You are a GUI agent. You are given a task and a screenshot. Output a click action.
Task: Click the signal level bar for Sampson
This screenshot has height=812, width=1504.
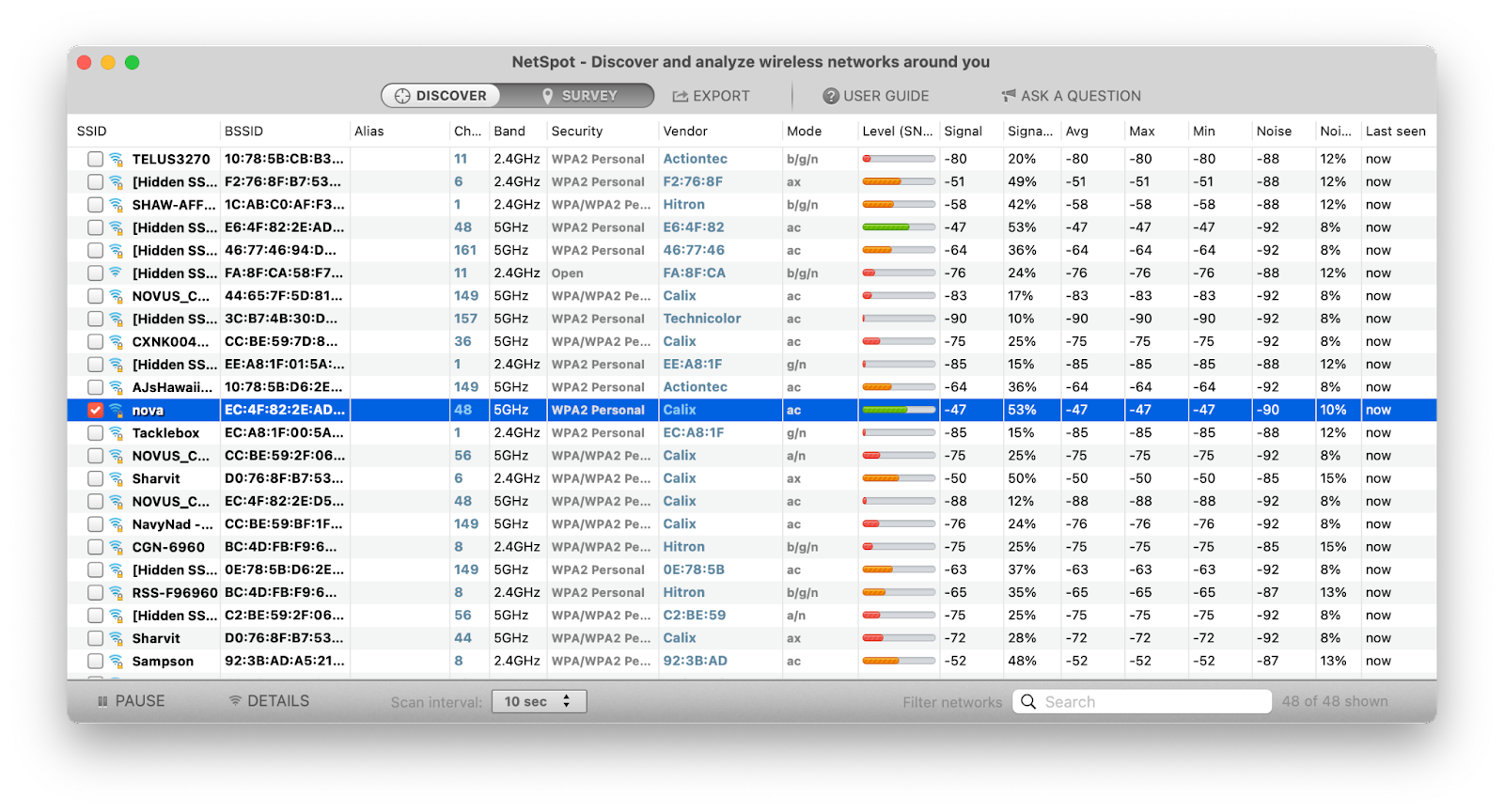tap(899, 662)
